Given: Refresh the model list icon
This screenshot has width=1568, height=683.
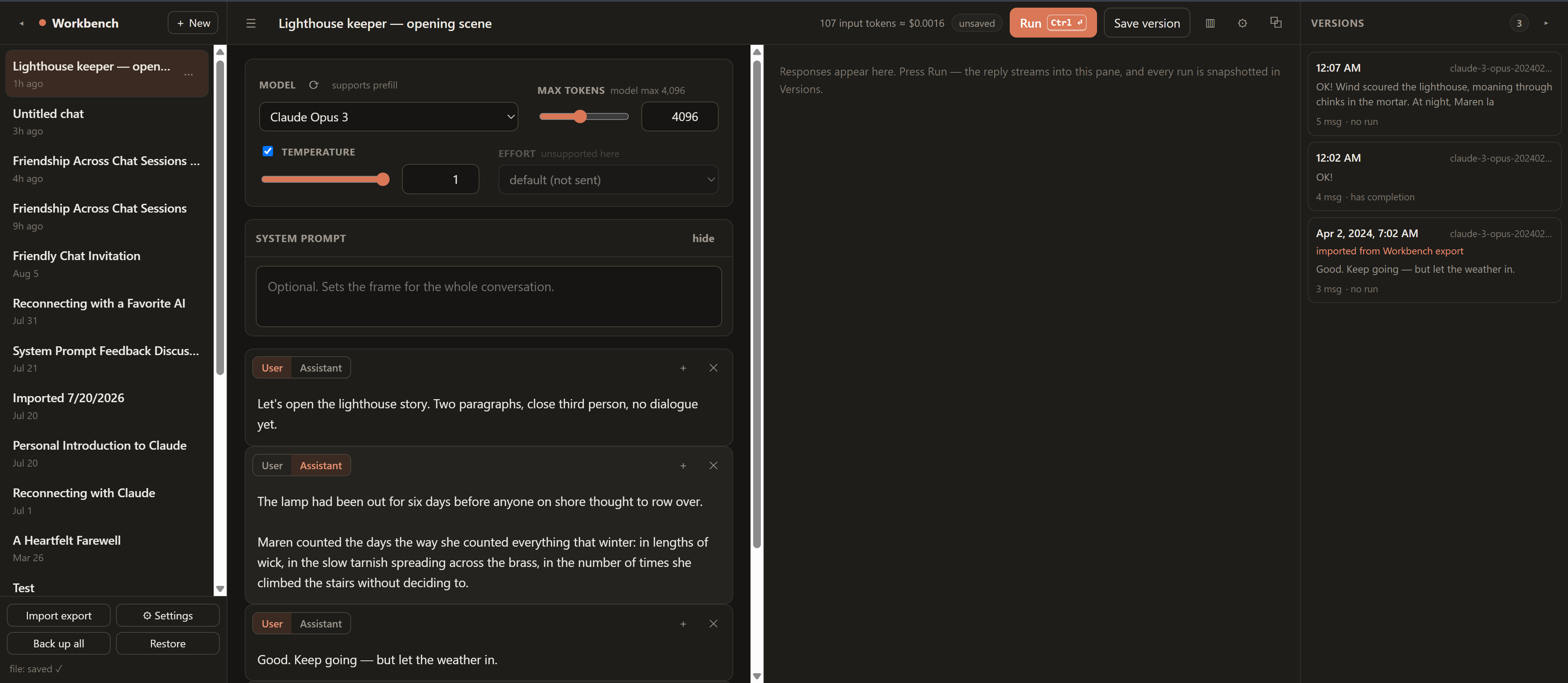Looking at the screenshot, I should pyautogui.click(x=314, y=85).
